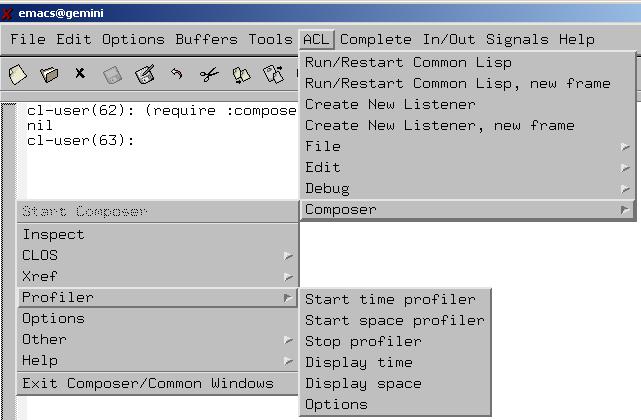Click the open folder toolbar icon

[x=49, y=74]
